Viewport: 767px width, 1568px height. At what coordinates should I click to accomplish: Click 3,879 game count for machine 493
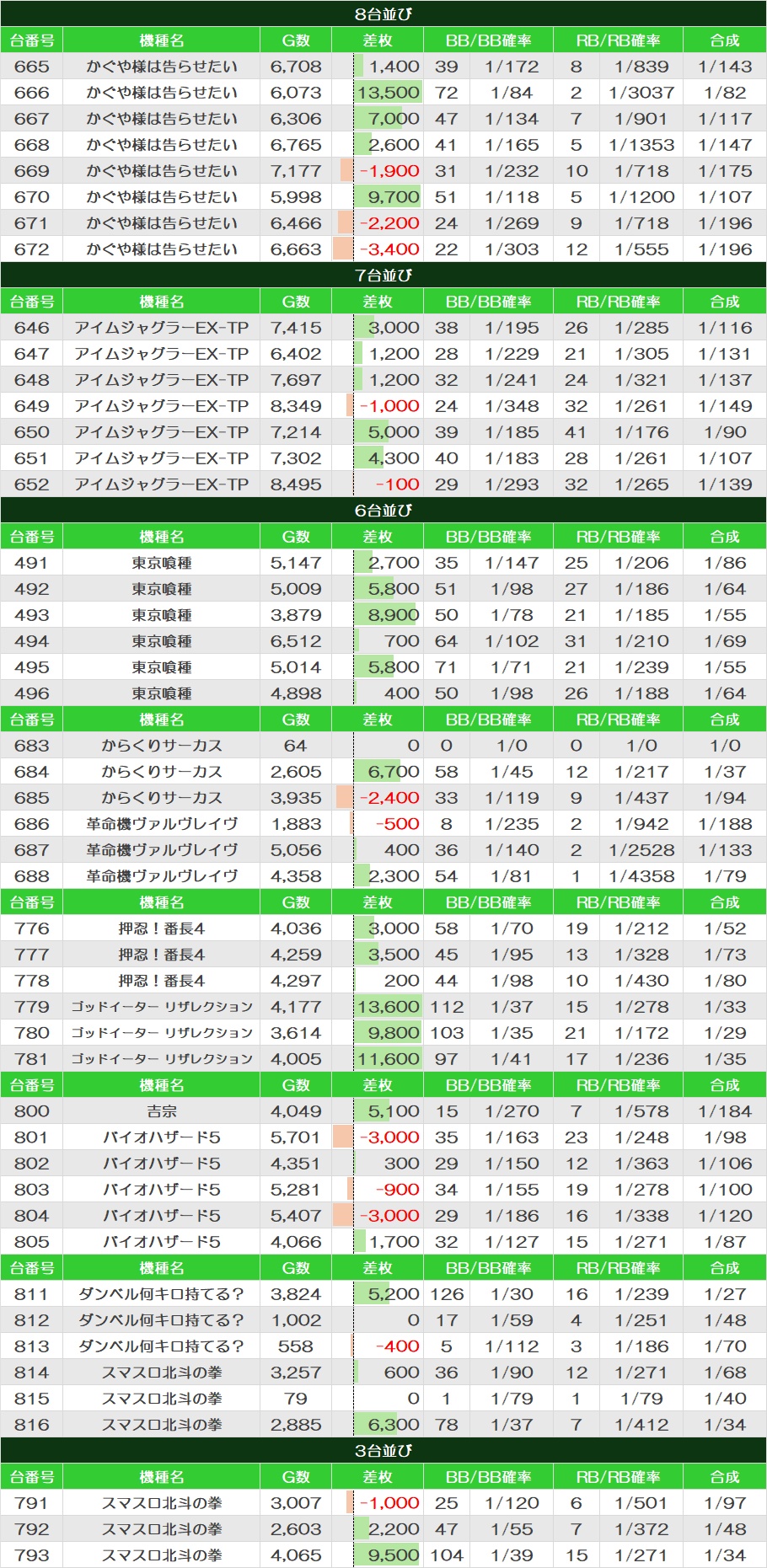(296, 615)
